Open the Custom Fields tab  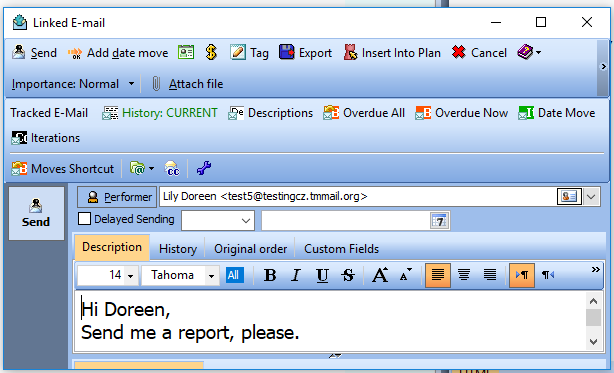(x=341, y=249)
